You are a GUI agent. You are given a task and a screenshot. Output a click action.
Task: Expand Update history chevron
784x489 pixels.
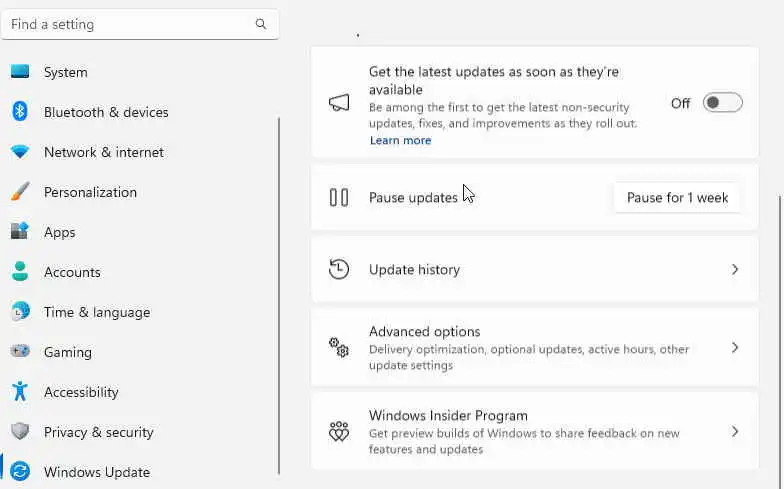735,270
